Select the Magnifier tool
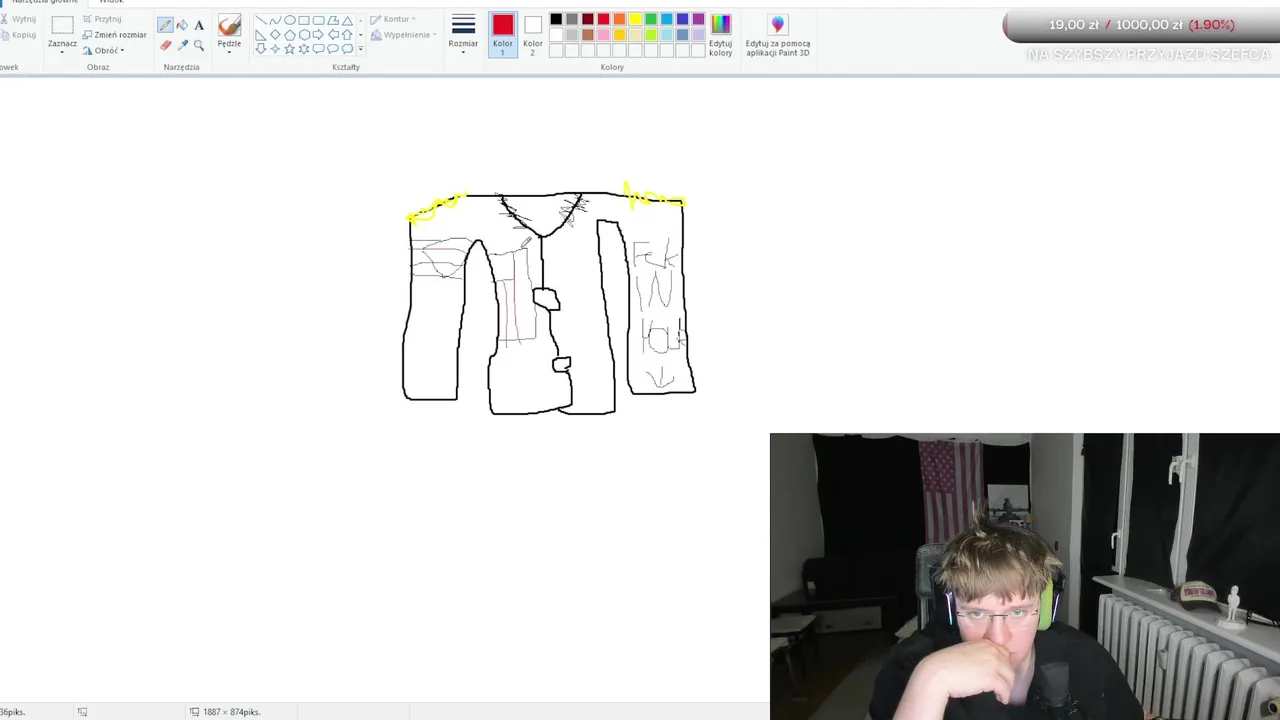The image size is (1280, 720). 199,45
